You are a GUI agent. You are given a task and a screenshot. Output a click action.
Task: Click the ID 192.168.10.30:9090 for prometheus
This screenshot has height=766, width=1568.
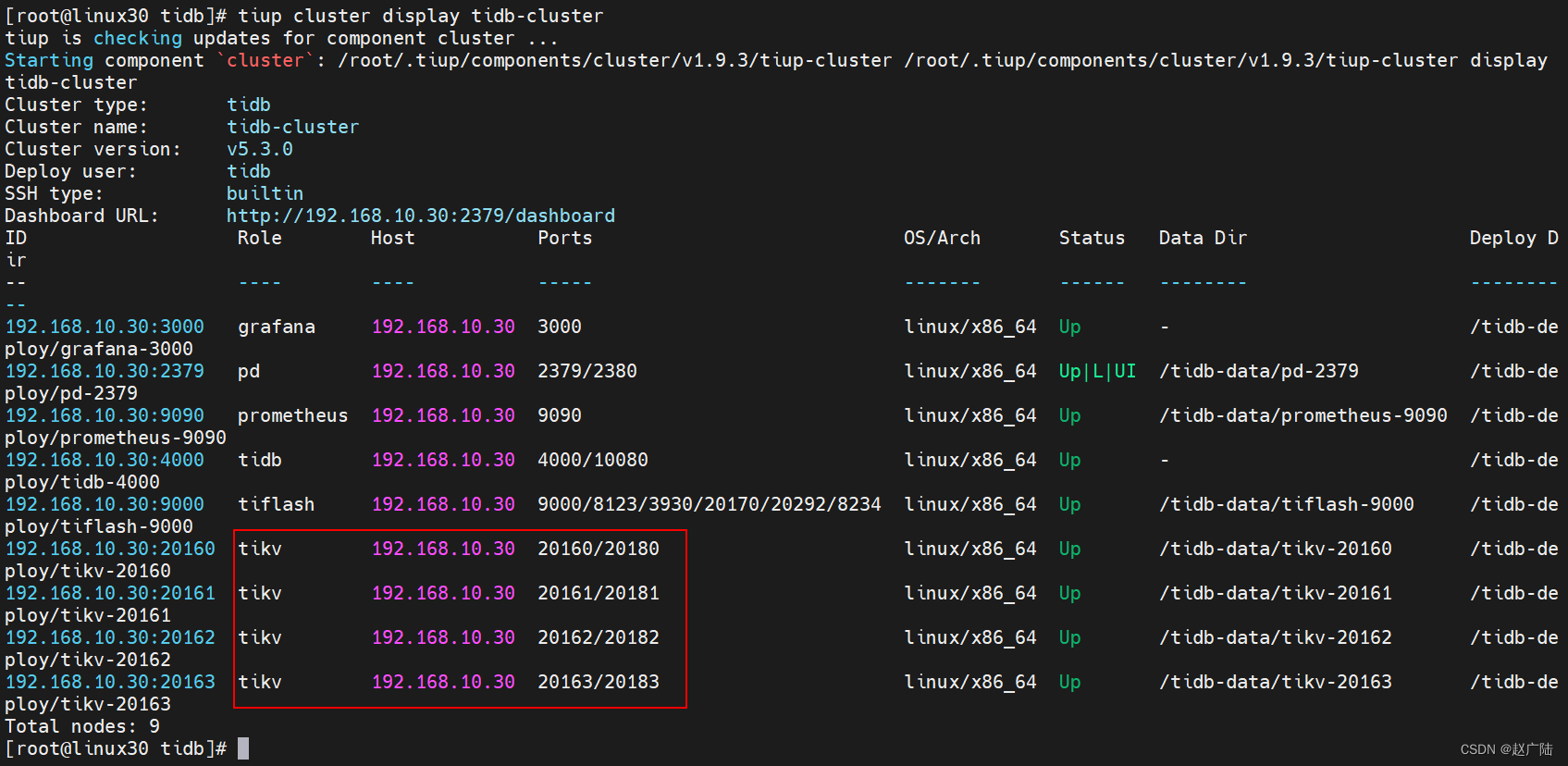coord(105,415)
